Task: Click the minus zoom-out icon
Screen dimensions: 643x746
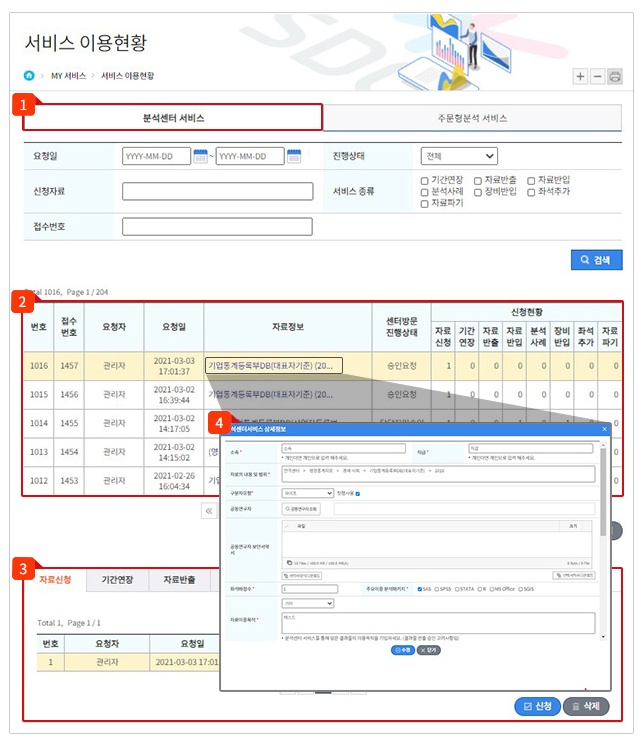Action: 597,76
